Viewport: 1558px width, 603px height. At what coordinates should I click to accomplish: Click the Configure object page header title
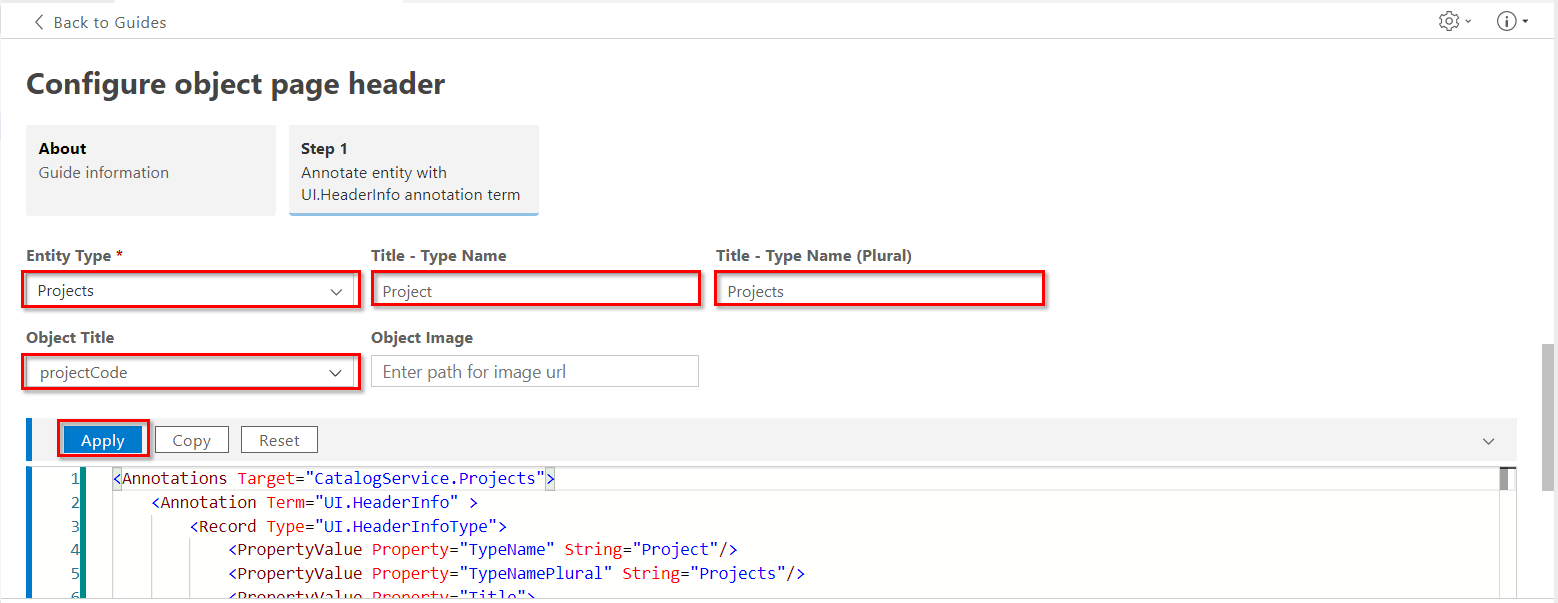point(236,84)
